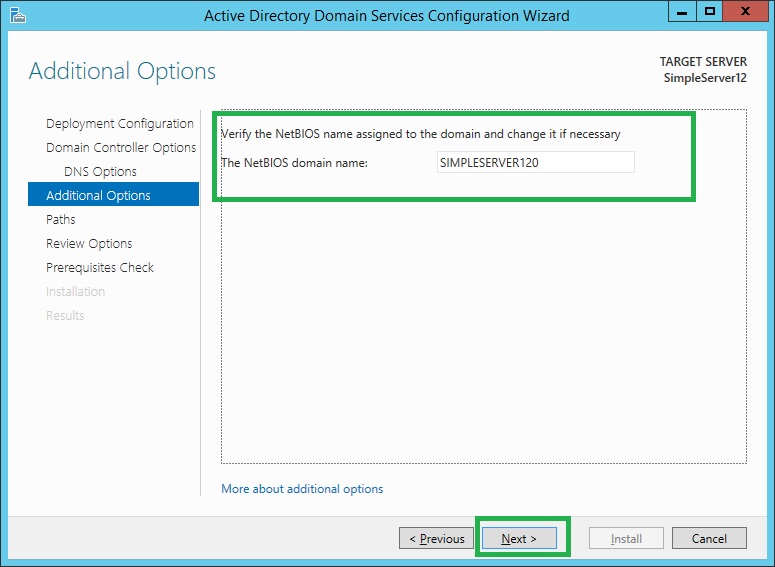Go to Domain Controller Options step
775x567 pixels.
[121, 147]
